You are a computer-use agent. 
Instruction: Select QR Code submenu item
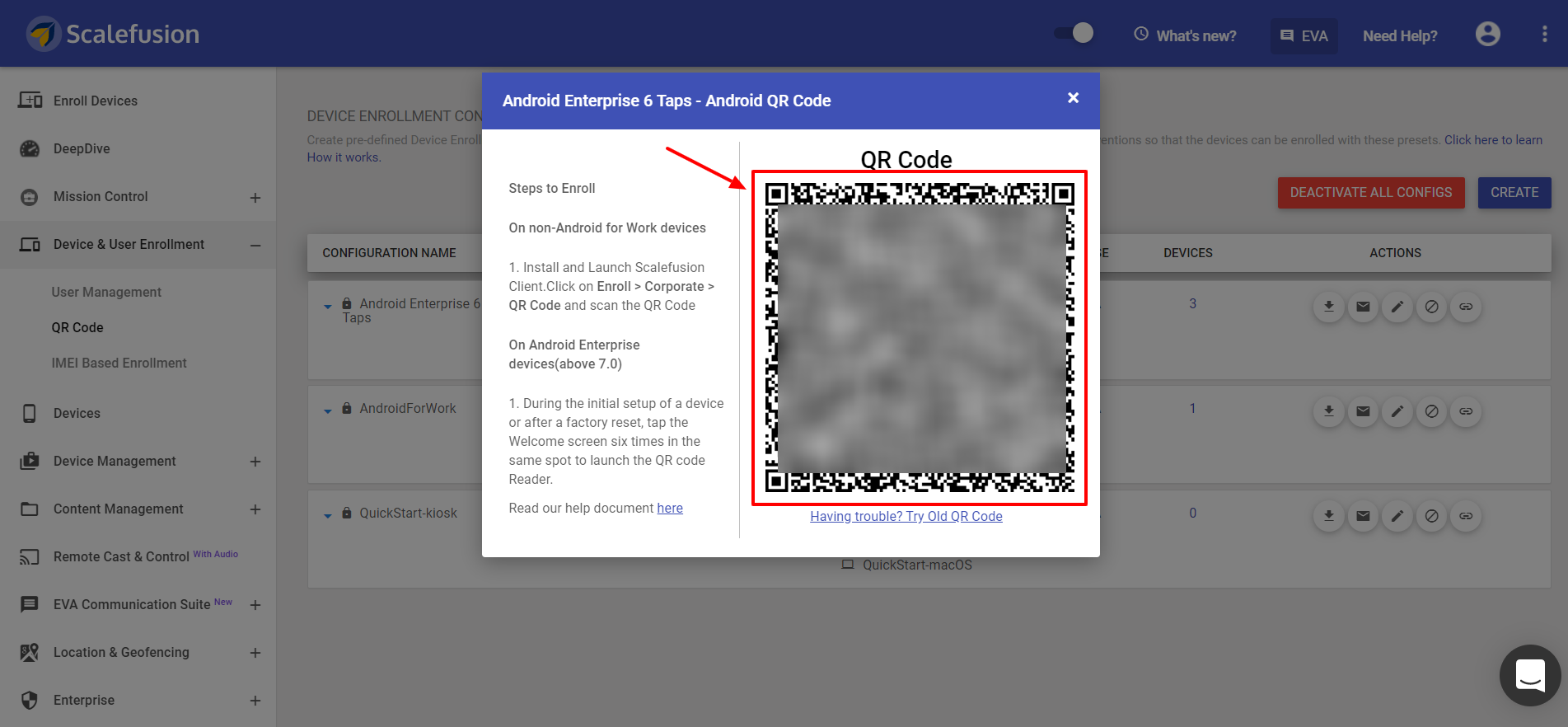77,327
